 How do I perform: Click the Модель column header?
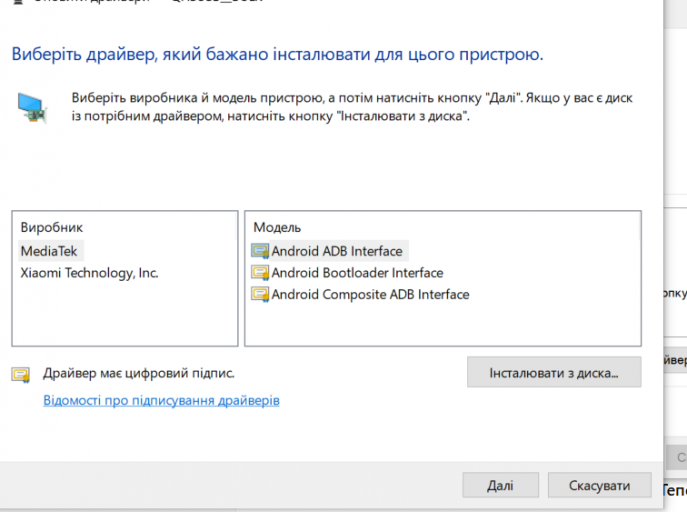coord(277,227)
